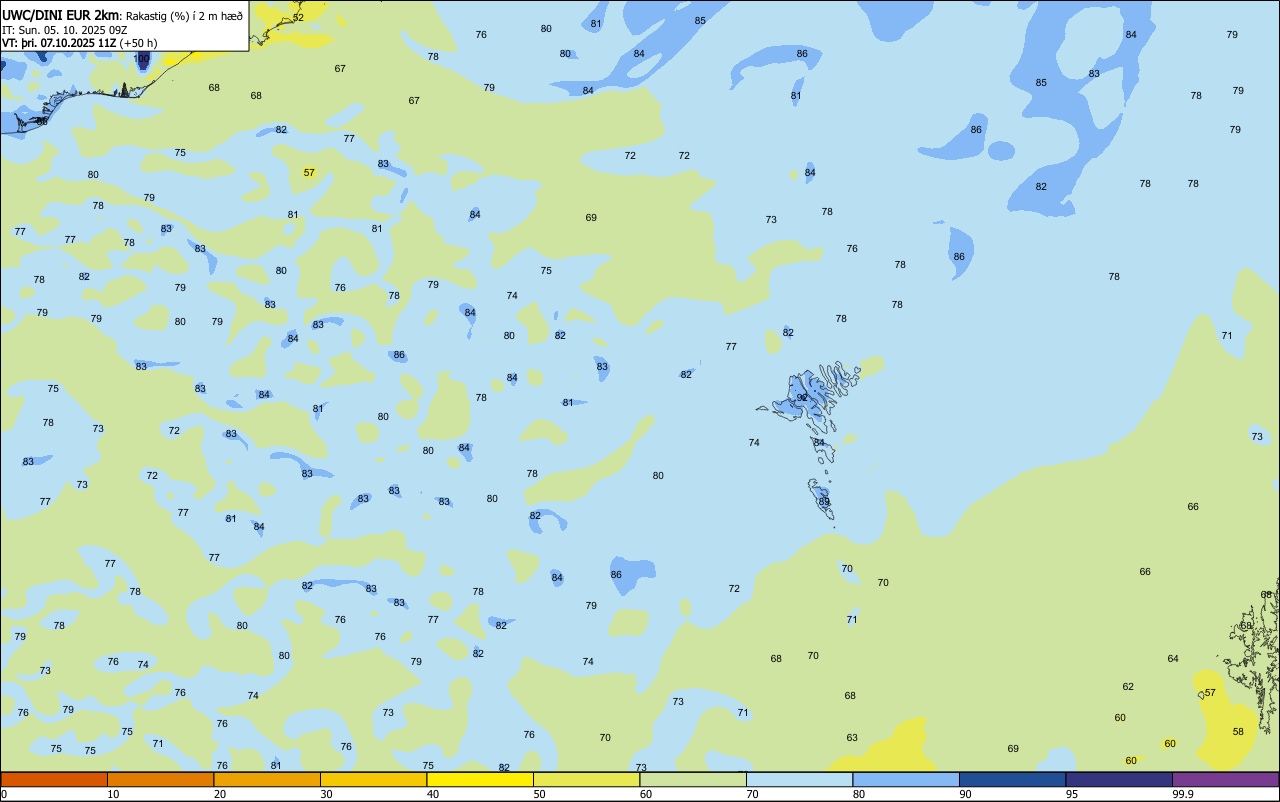Click the 10–20 orange legend swatch
This screenshot has width=1280, height=802.
tap(160, 779)
